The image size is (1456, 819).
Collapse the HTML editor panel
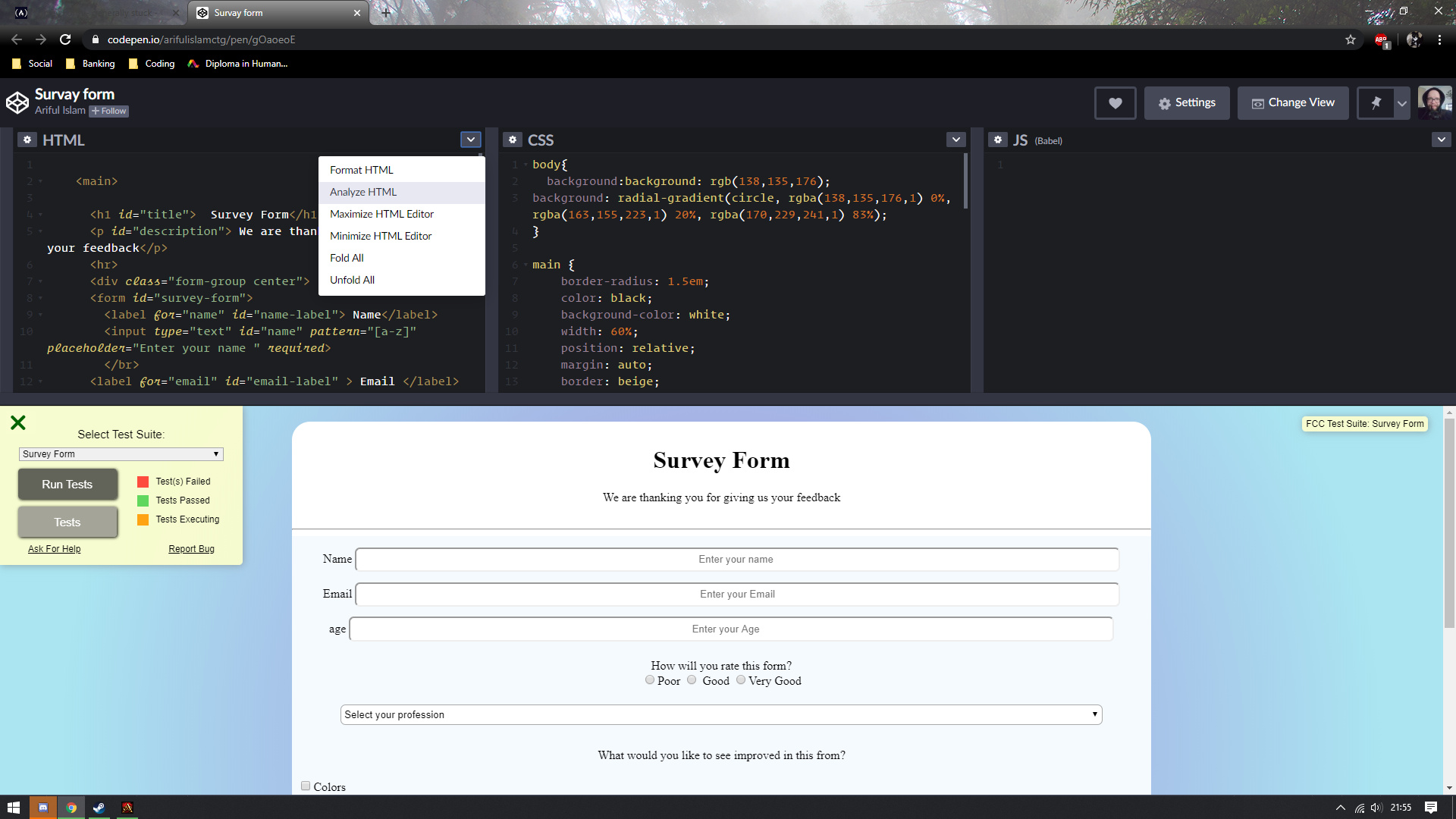[x=470, y=140]
